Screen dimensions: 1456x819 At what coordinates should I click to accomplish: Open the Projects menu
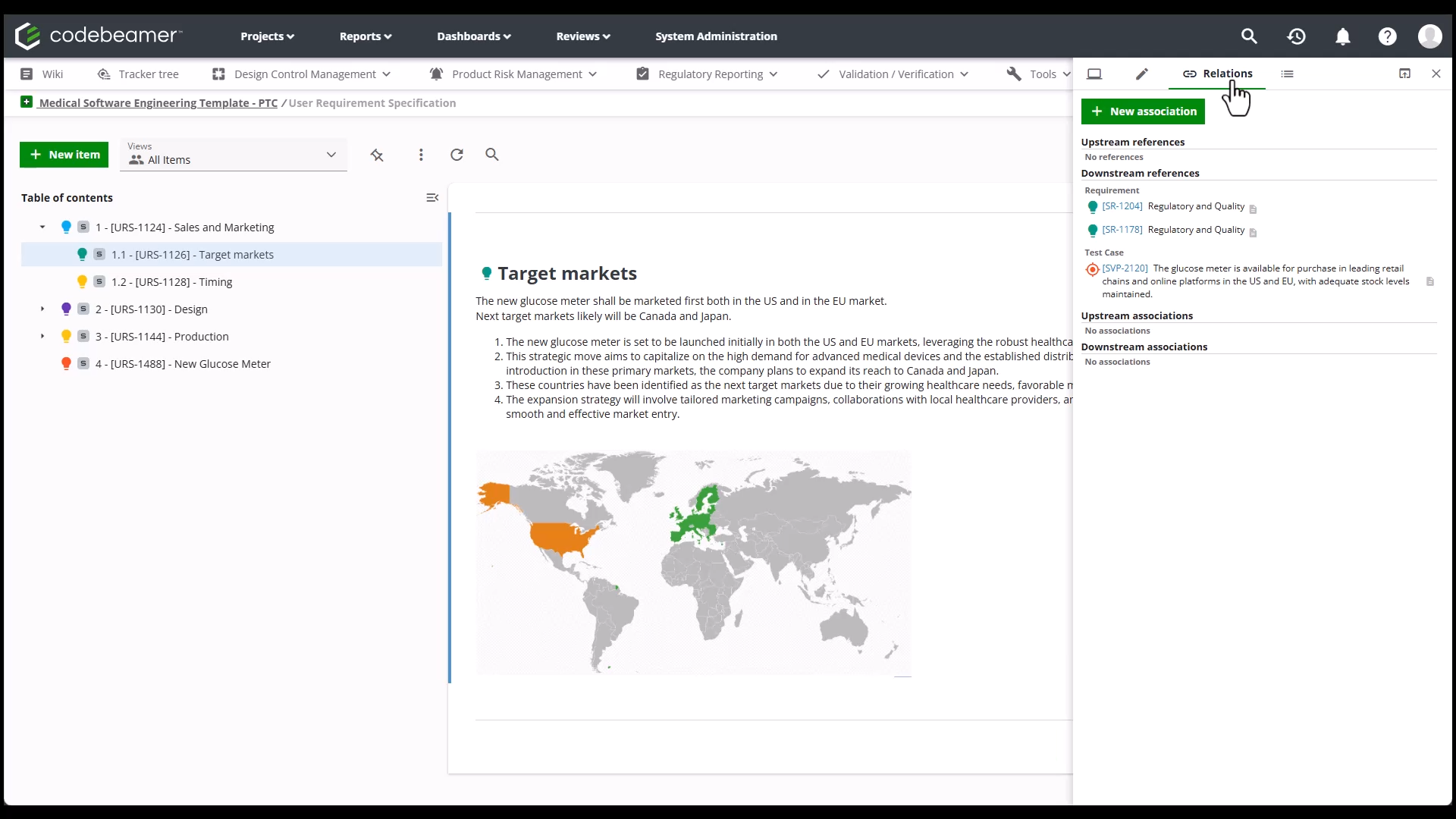pyautogui.click(x=267, y=36)
